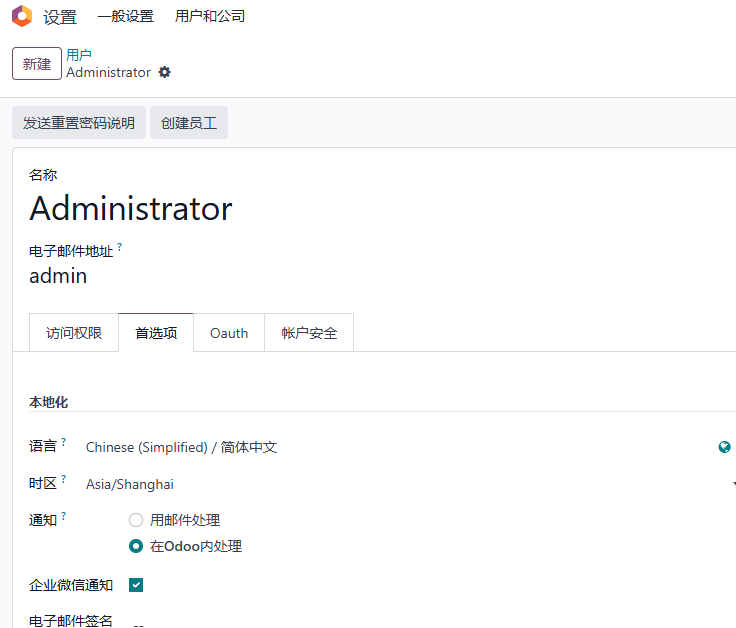Show help tooltip next to 时区
Screen dimensions: 736x628
coord(64,479)
